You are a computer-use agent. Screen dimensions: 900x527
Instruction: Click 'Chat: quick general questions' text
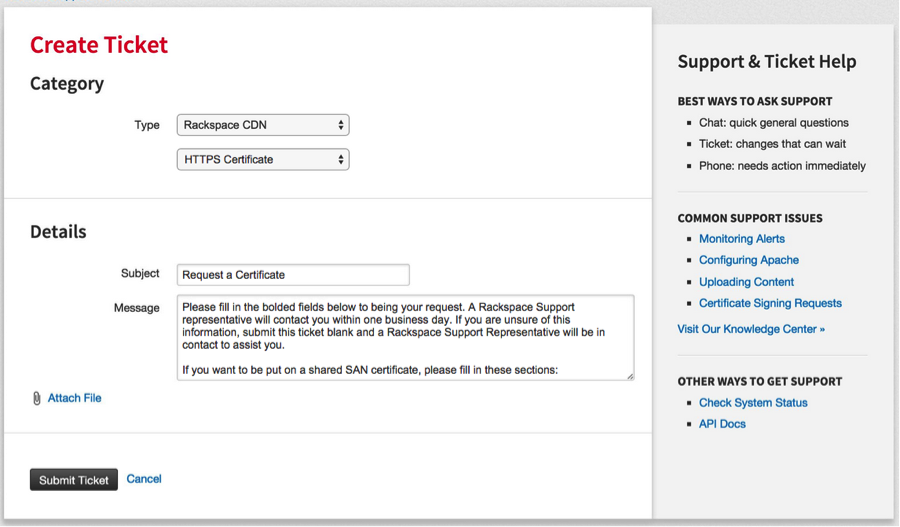pyautogui.click(x=774, y=123)
